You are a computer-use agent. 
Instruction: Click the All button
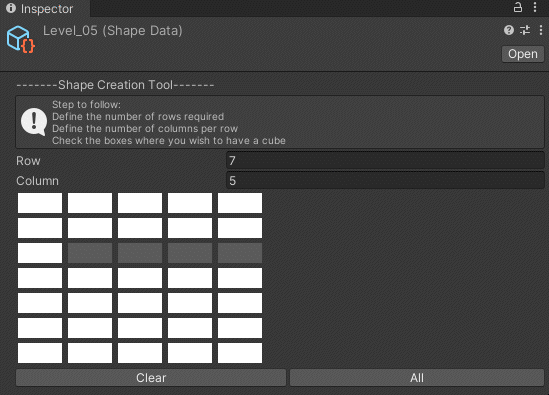[x=417, y=377]
